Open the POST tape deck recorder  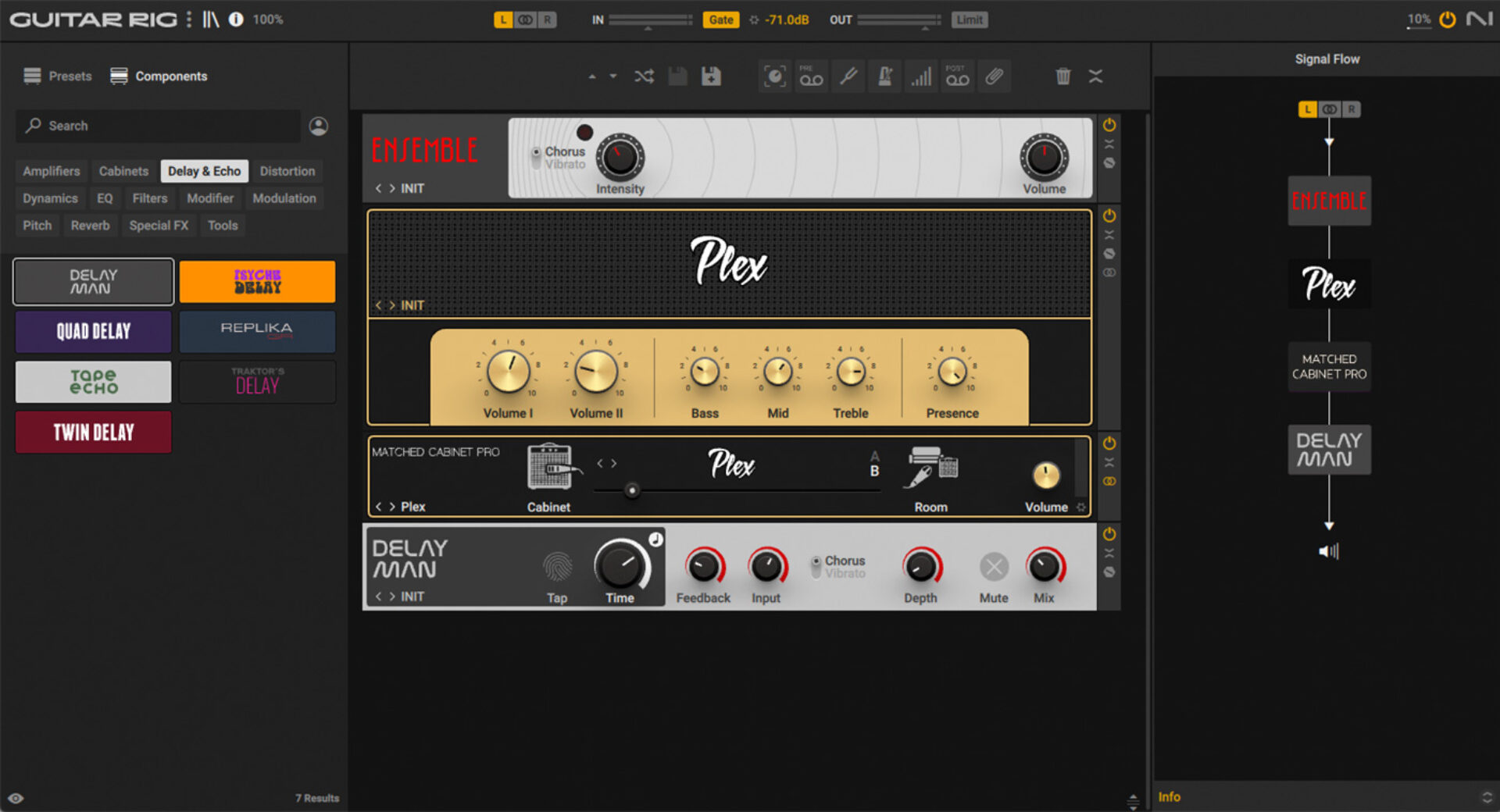pos(958,76)
